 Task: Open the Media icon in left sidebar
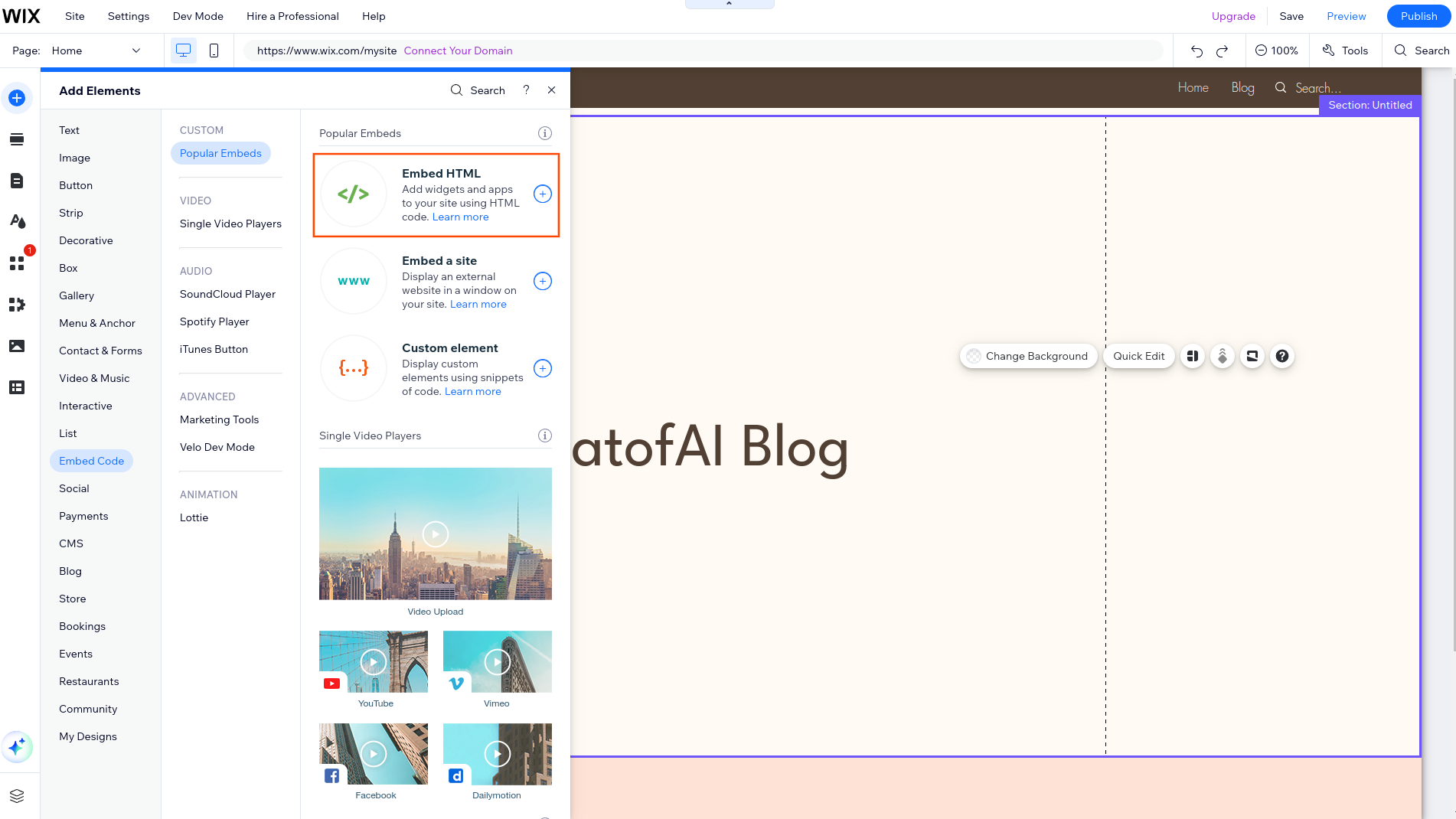pyautogui.click(x=17, y=346)
